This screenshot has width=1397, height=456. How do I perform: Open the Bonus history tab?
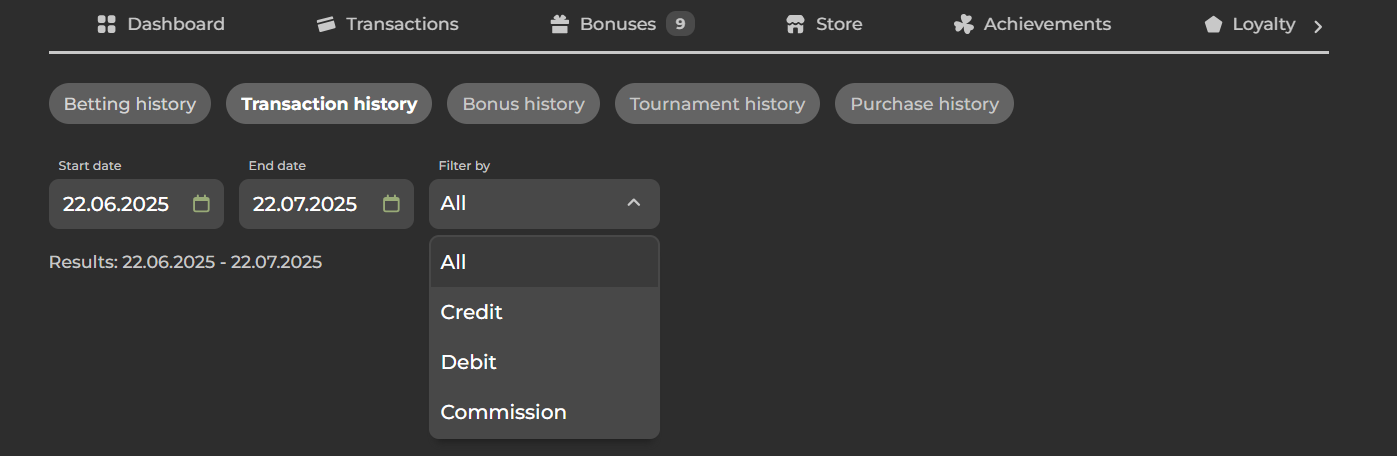(x=523, y=104)
